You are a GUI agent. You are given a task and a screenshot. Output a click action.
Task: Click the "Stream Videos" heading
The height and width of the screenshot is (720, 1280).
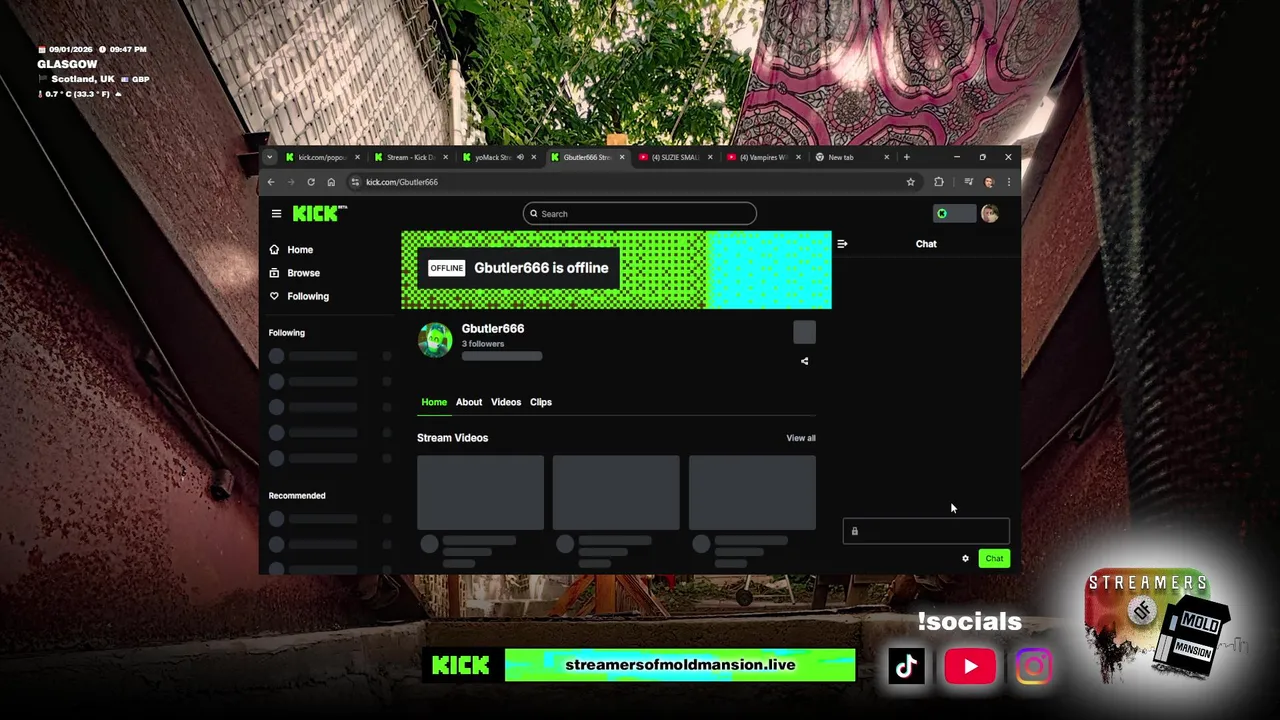tap(452, 438)
